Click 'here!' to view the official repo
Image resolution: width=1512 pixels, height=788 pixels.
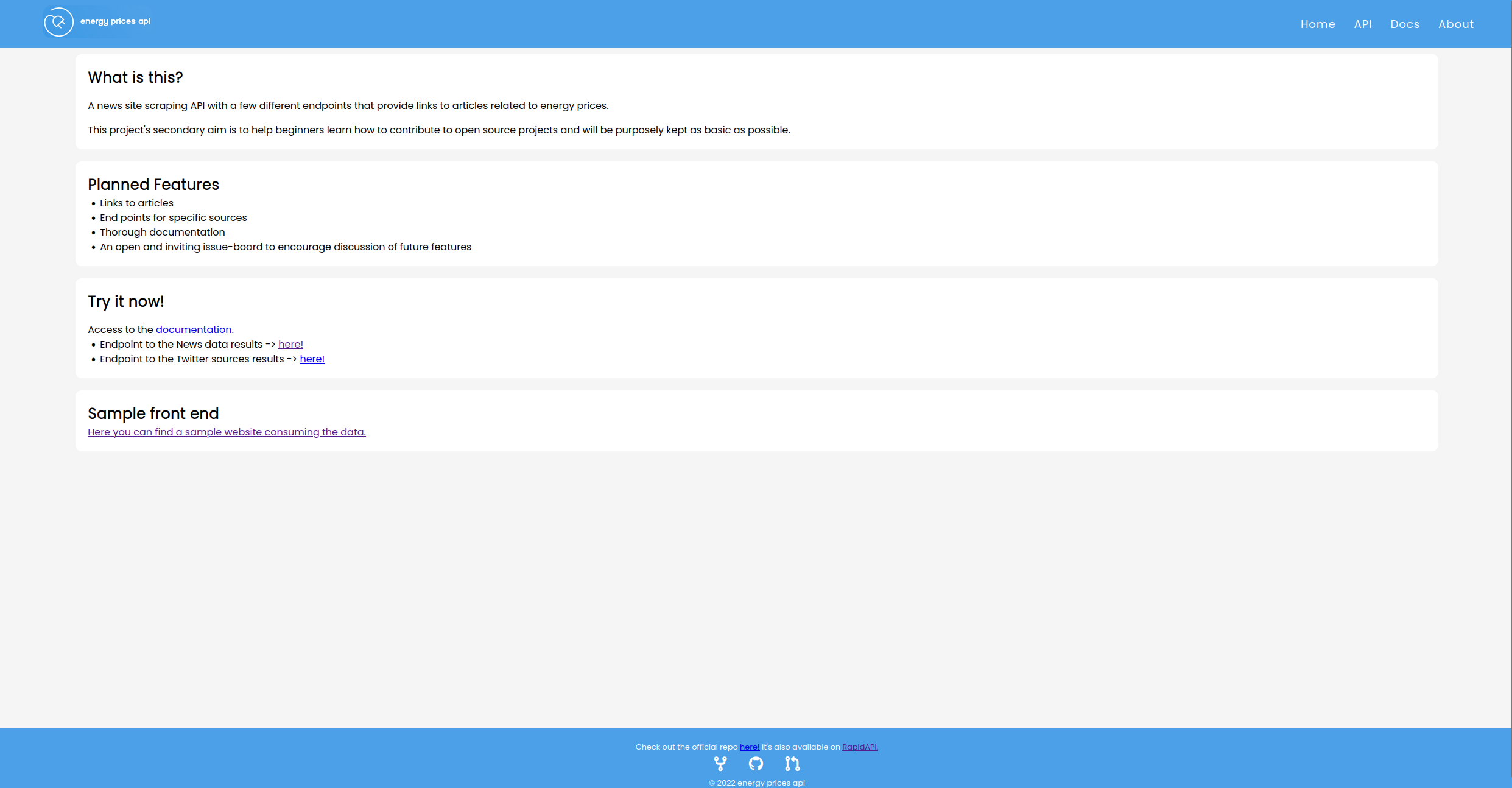pyautogui.click(x=748, y=747)
